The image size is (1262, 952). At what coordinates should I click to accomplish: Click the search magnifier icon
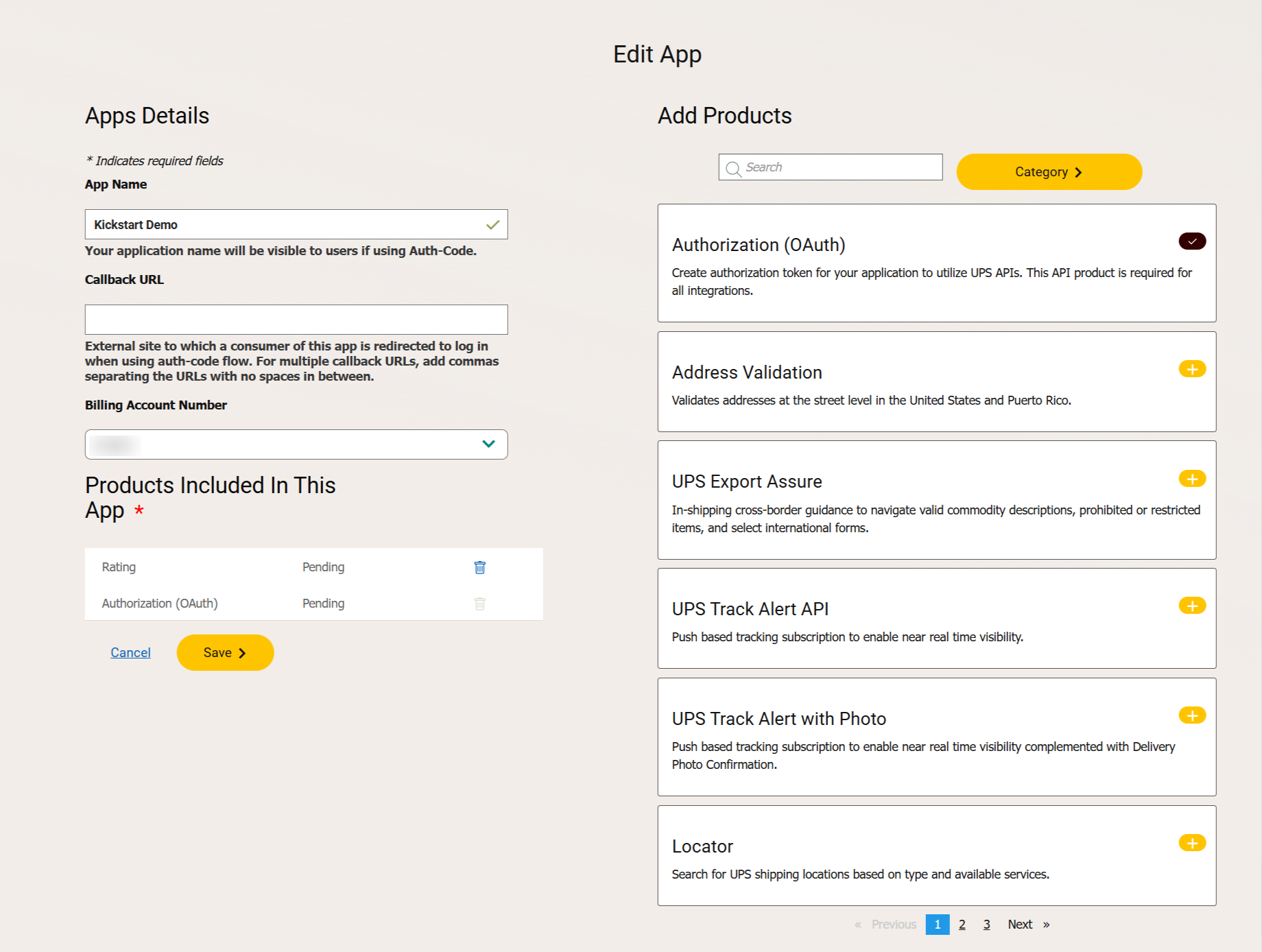[x=733, y=168]
